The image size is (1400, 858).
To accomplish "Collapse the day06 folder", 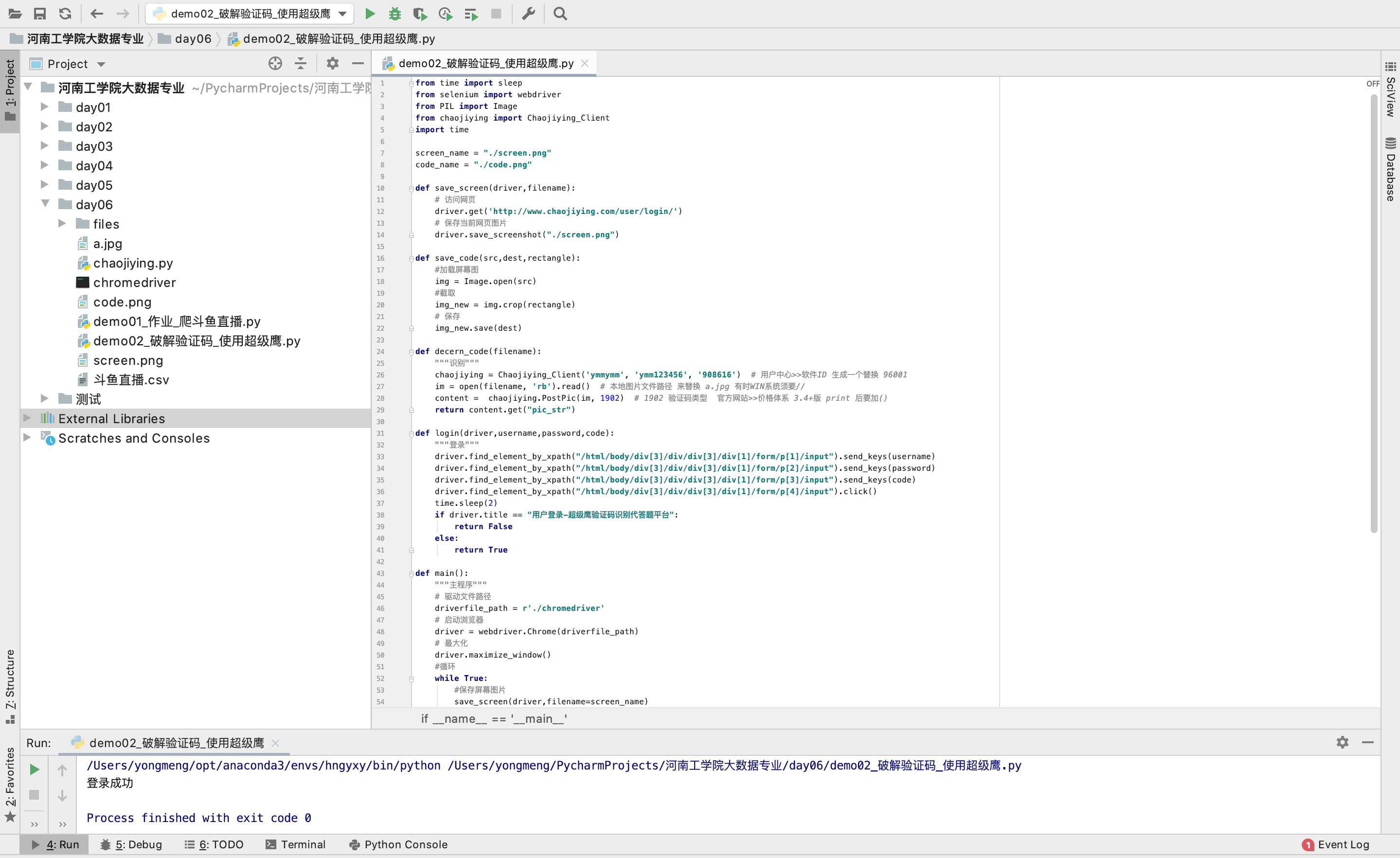I will [45, 204].
